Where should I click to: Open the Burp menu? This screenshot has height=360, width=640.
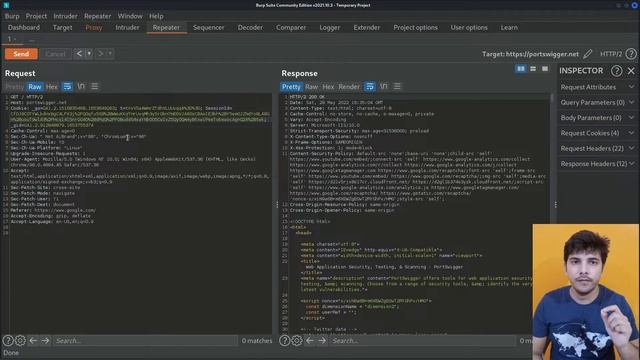(x=12, y=16)
